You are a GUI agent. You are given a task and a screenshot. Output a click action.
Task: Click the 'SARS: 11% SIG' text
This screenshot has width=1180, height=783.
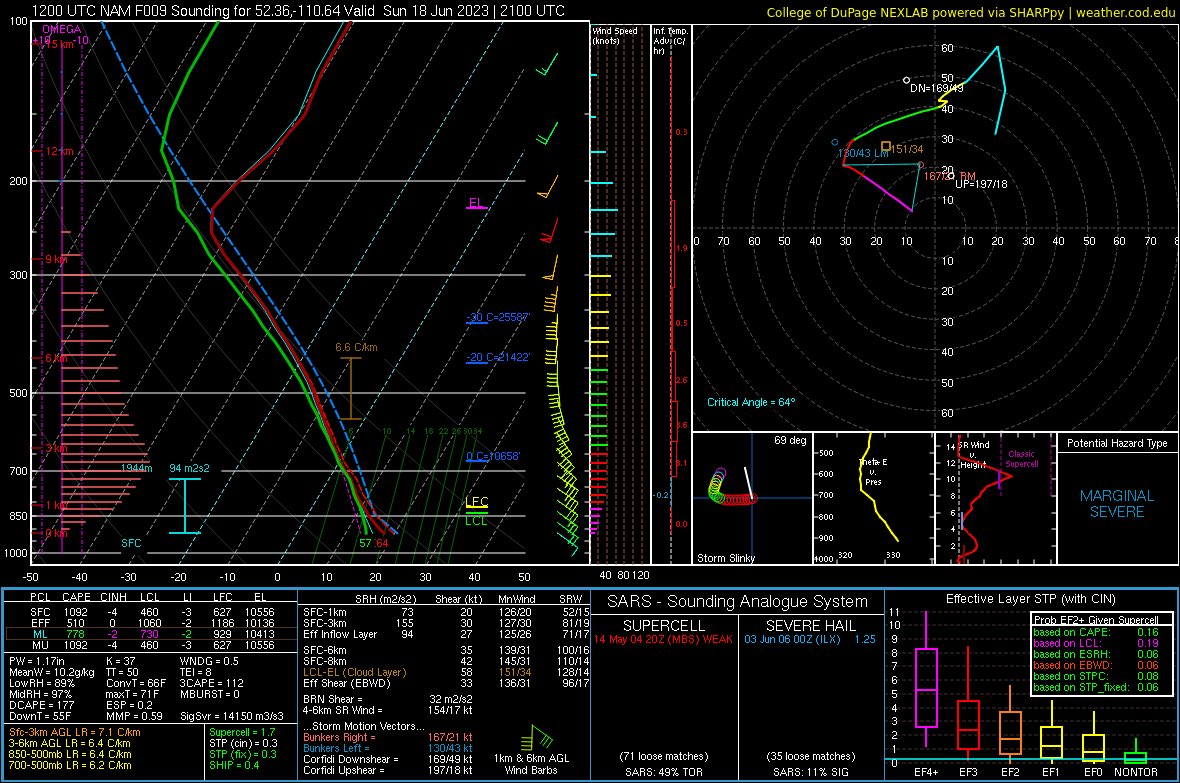810,772
